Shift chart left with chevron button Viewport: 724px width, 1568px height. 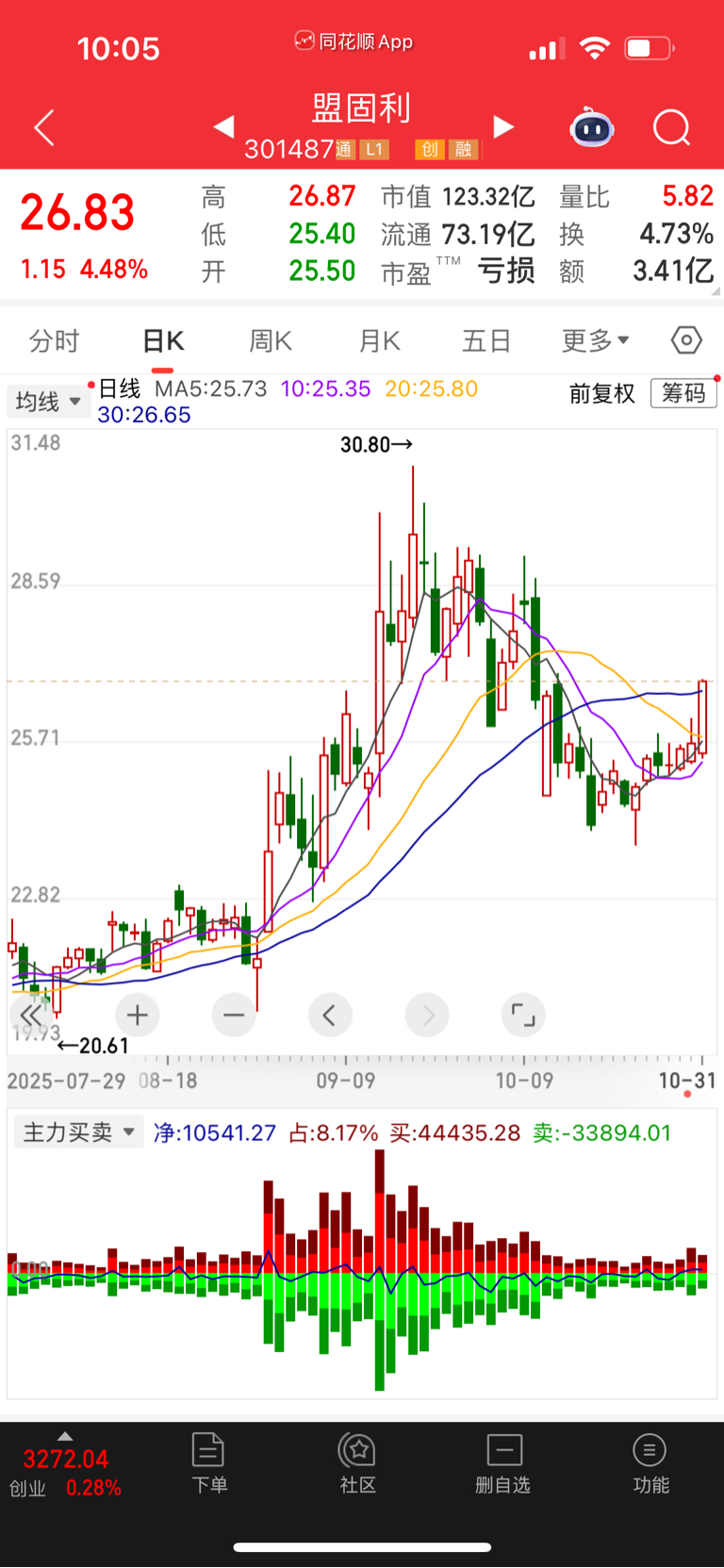point(330,1015)
